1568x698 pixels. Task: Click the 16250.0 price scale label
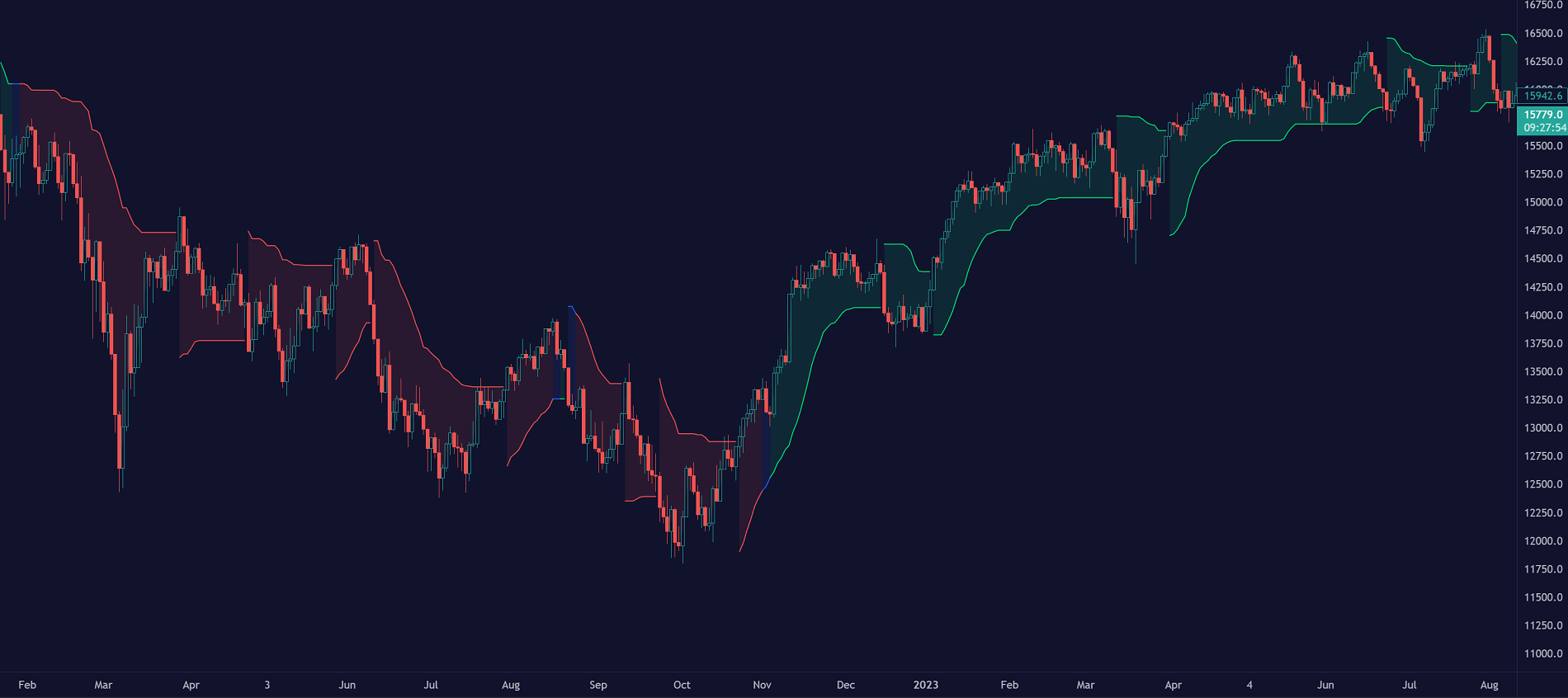point(1543,62)
